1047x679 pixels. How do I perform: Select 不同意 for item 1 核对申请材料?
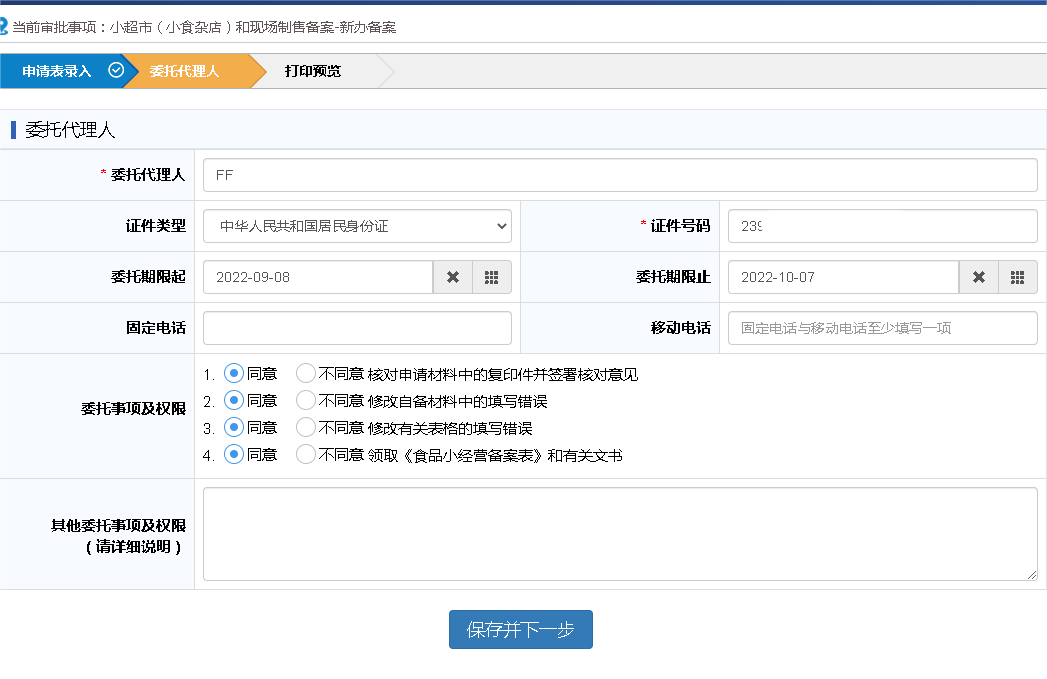[306, 373]
